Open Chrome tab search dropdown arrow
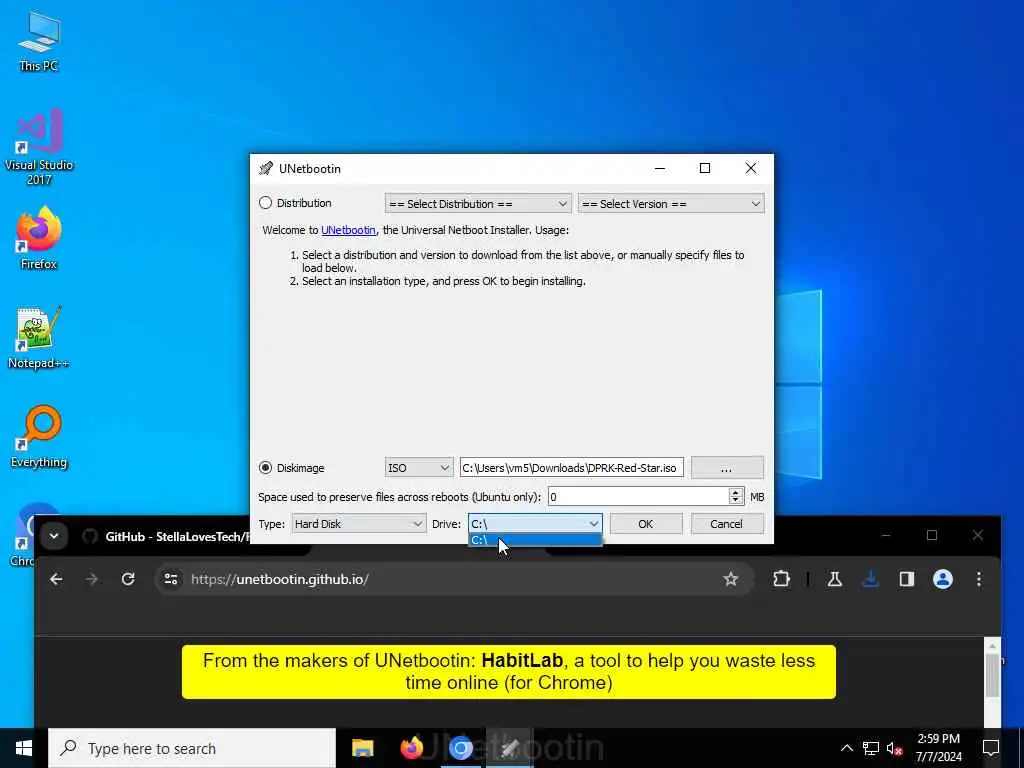Image resolution: width=1024 pixels, height=768 pixels. (x=54, y=536)
